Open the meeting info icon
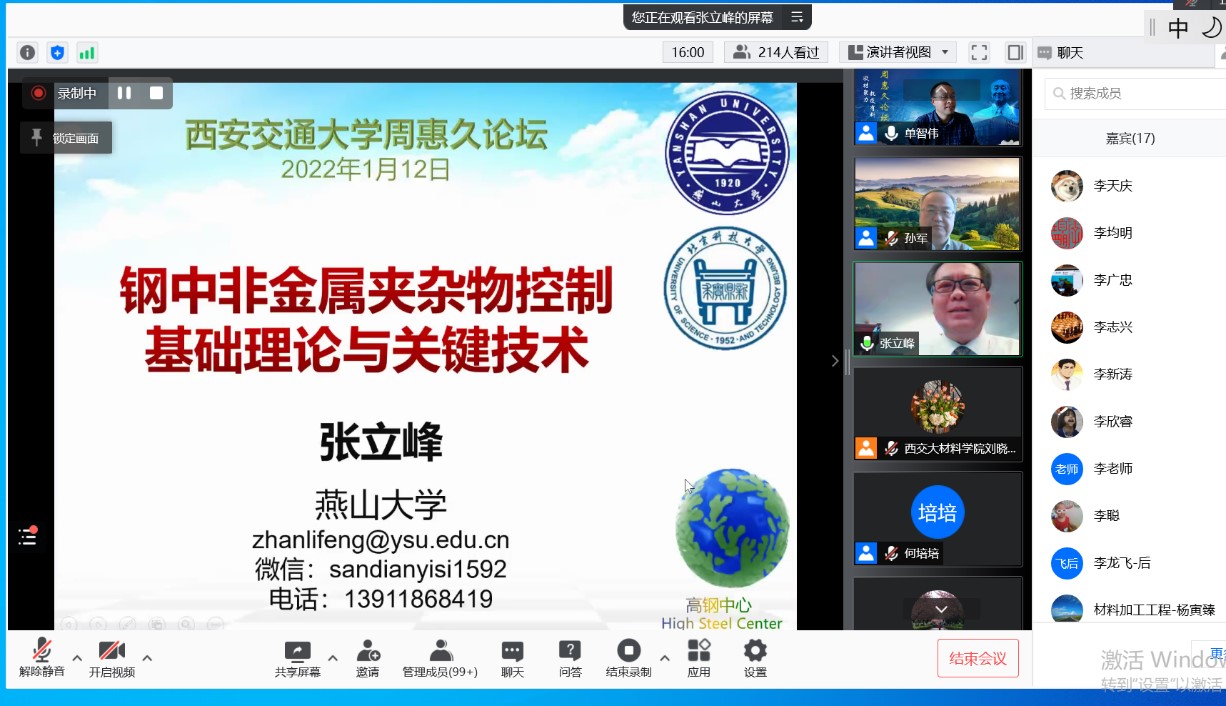 tap(28, 53)
